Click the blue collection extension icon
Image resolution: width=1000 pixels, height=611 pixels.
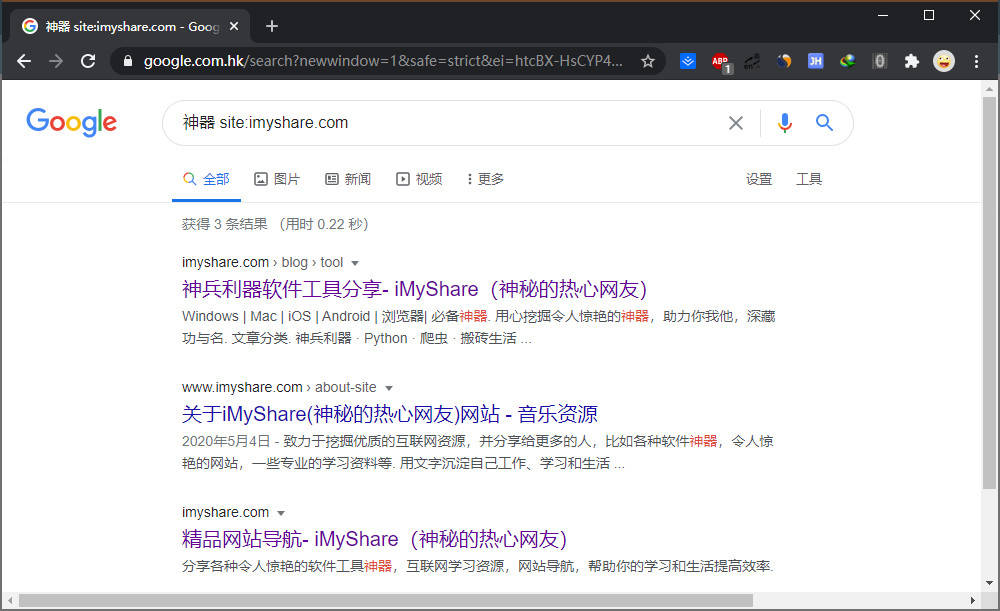click(688, 61)
